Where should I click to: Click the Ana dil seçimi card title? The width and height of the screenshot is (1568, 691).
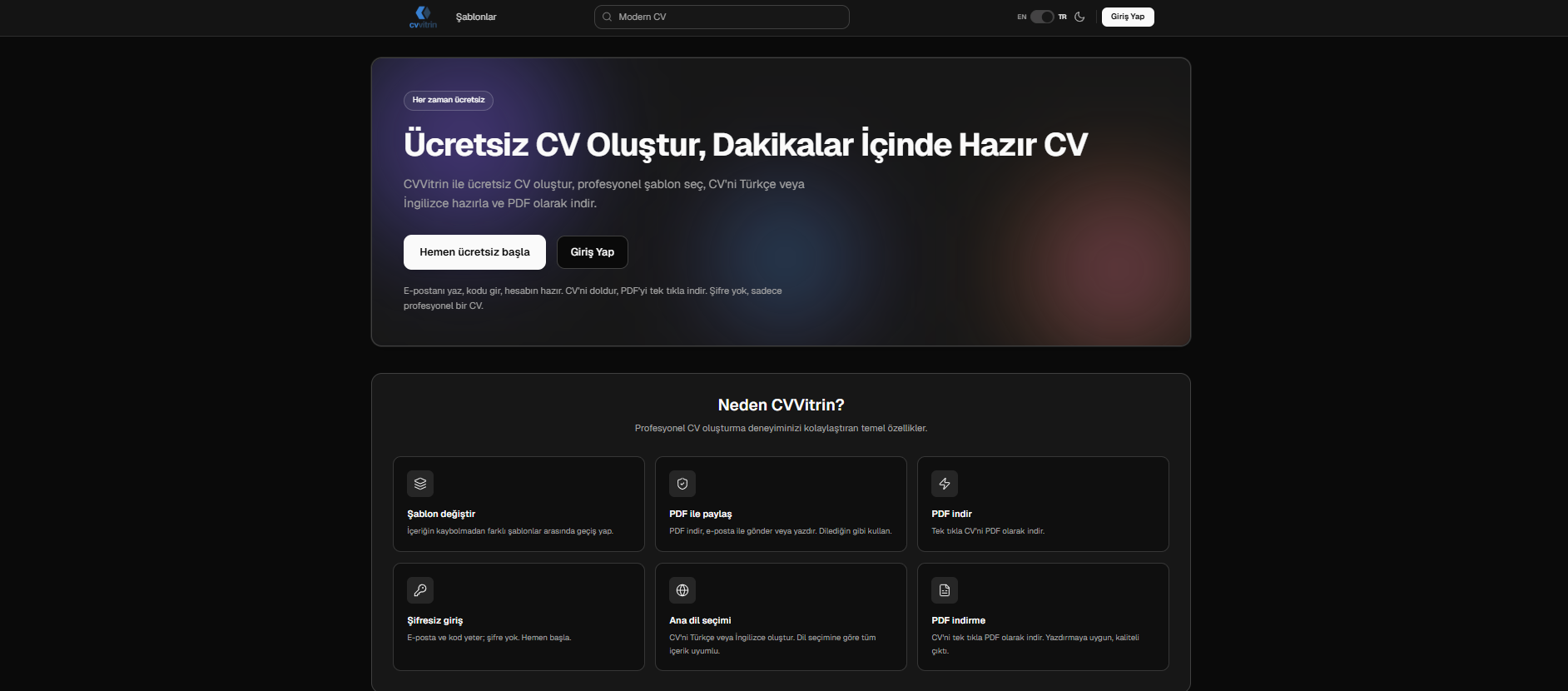pos(700,620)
